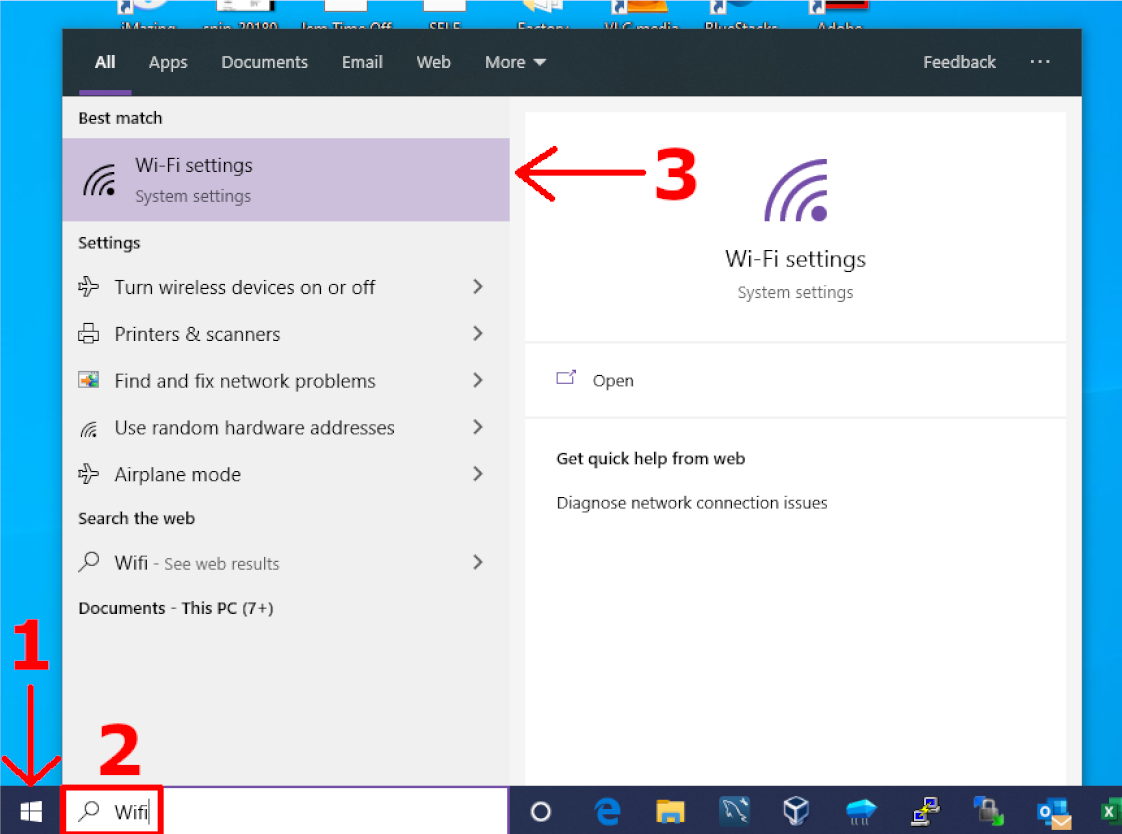This screenshot has height=834, width=1122.
Task: Launch Excel from the taskbar
Action: (x=1110, y=811)
